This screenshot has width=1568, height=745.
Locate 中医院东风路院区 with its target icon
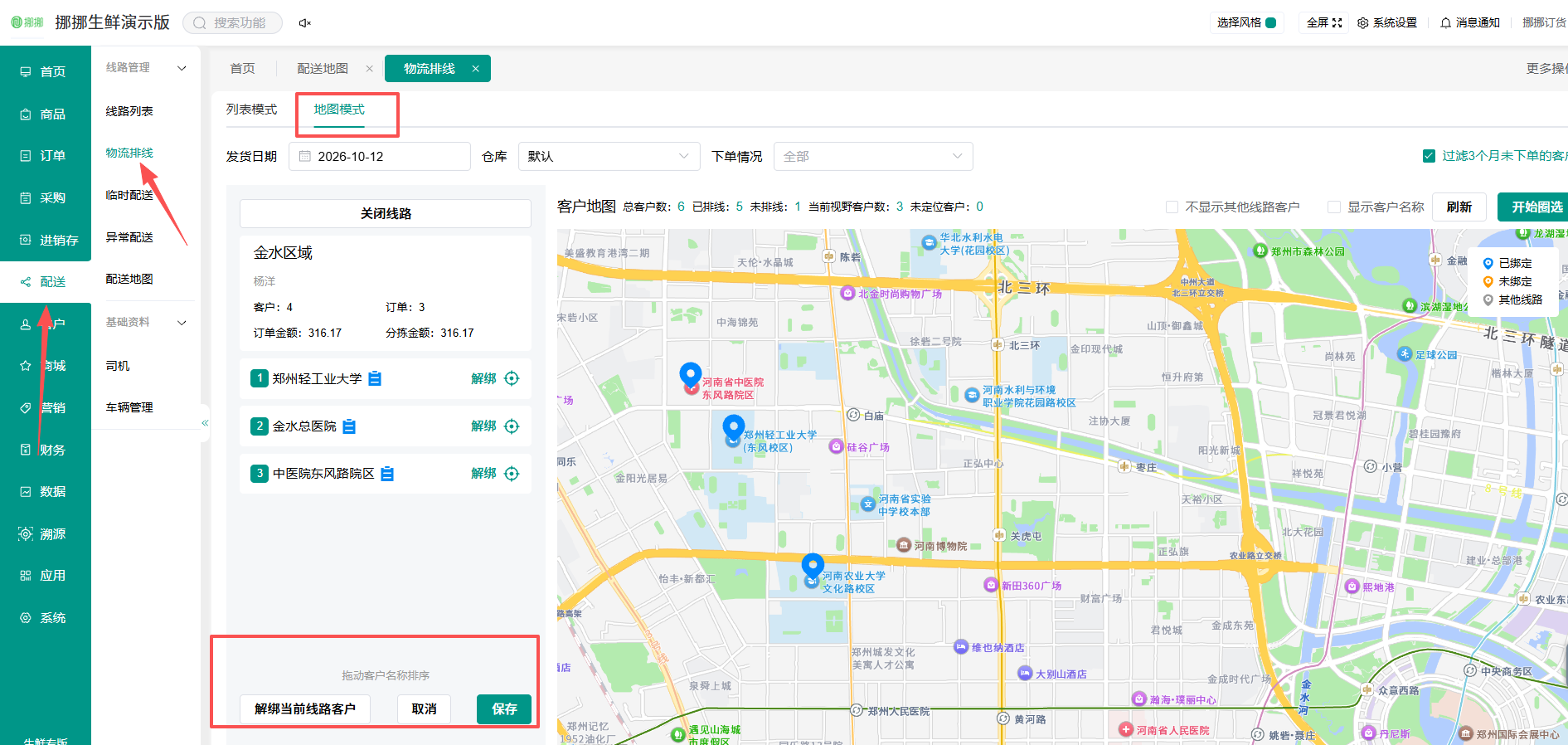point(512,474)
